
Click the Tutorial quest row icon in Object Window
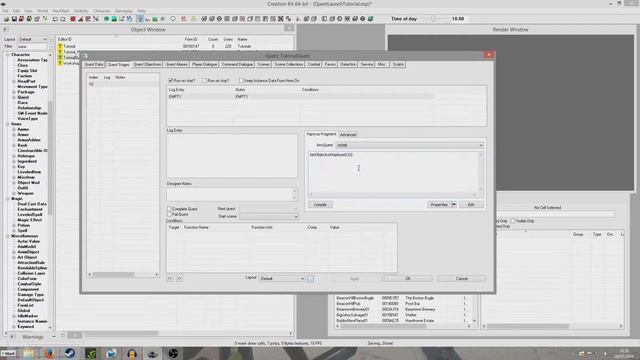[x=60, y=47]
